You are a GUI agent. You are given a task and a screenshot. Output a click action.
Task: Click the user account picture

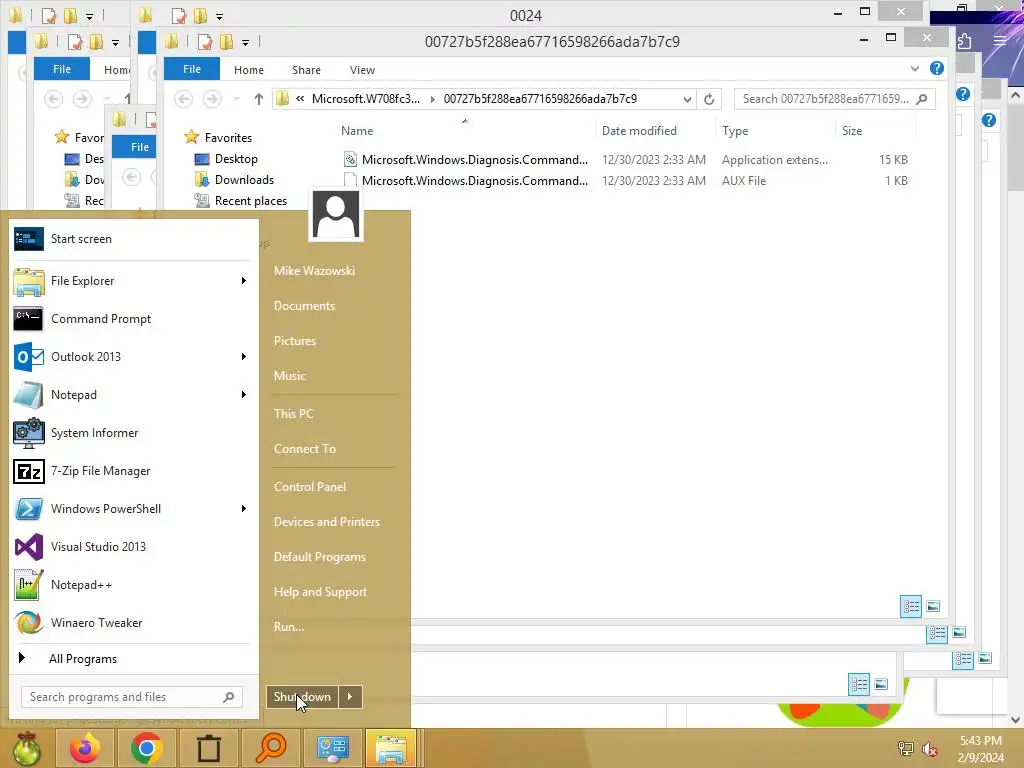pos(336,215)
